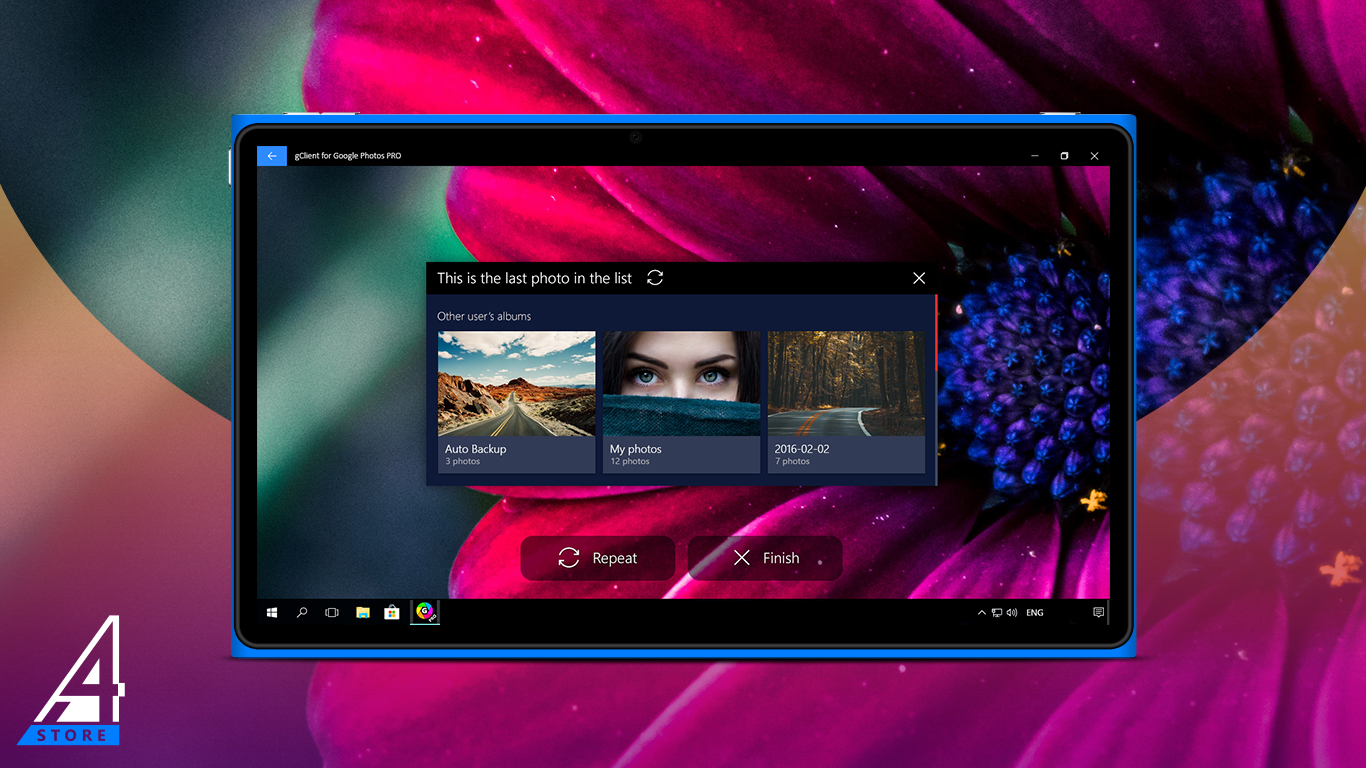Go back with the blue arrow button

[x=272, y=156]
